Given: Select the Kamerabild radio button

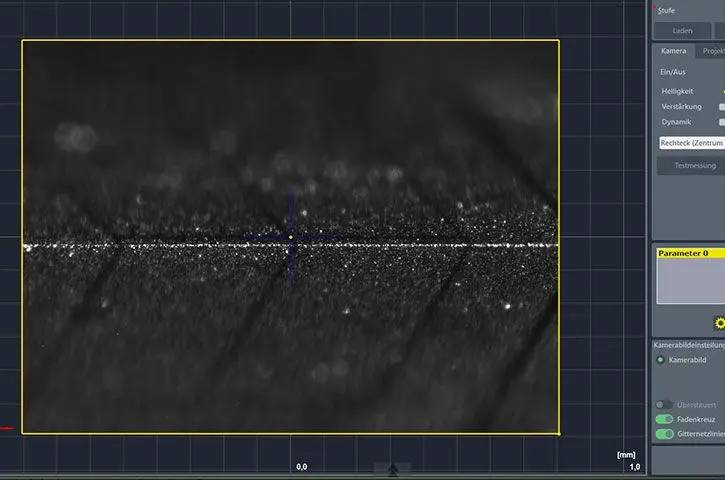Looking at the screenshot, I should [x=660, y=359].
